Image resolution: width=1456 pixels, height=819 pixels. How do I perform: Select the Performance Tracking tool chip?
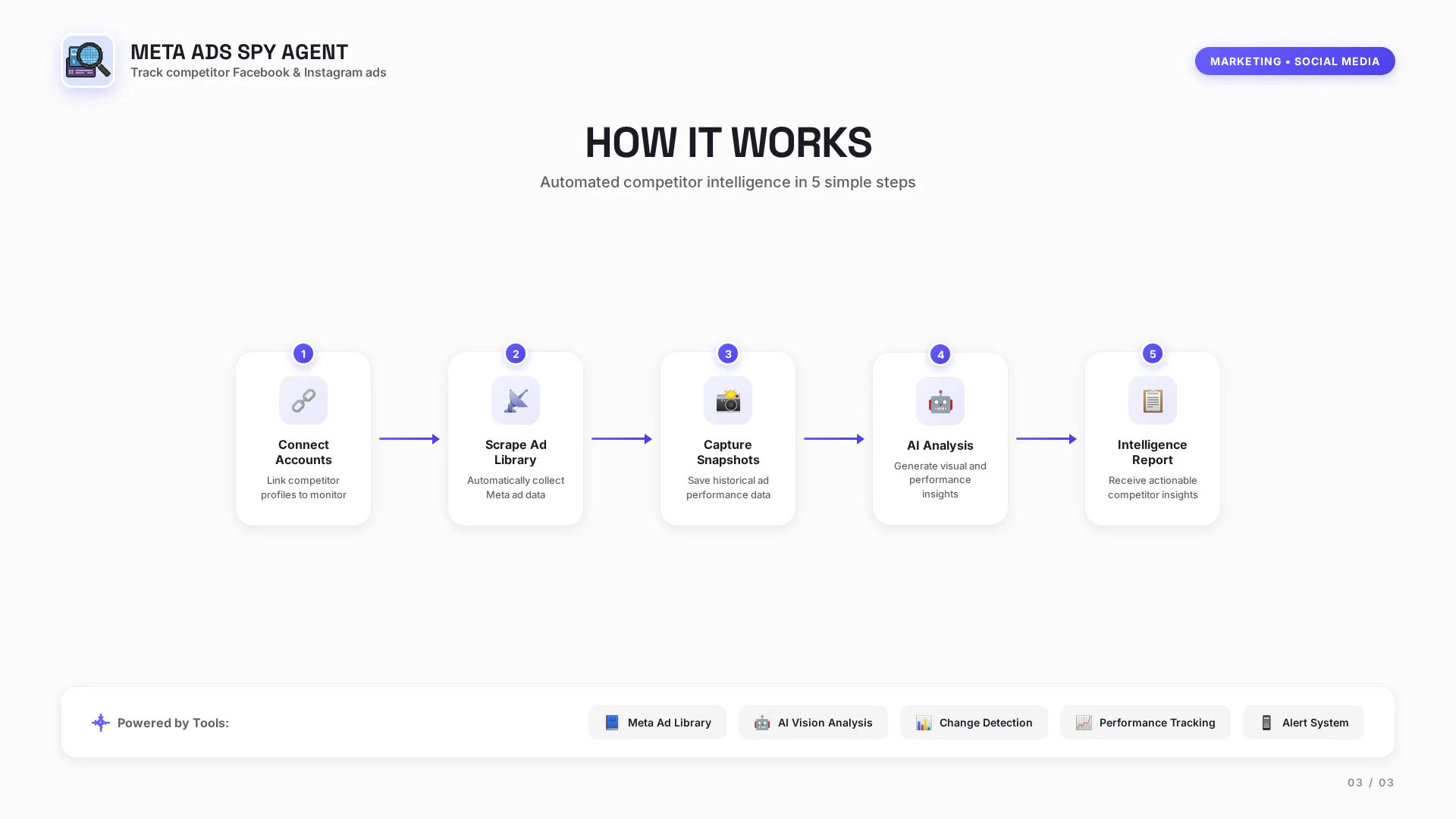pyautogui.click(x=1145, y=723)
